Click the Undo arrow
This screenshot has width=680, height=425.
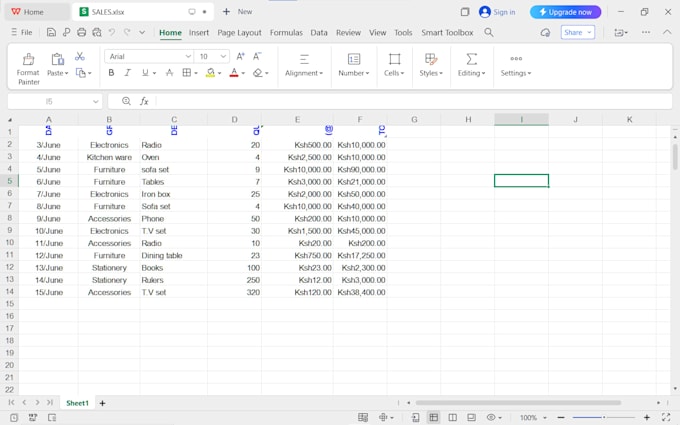(112, 32)
